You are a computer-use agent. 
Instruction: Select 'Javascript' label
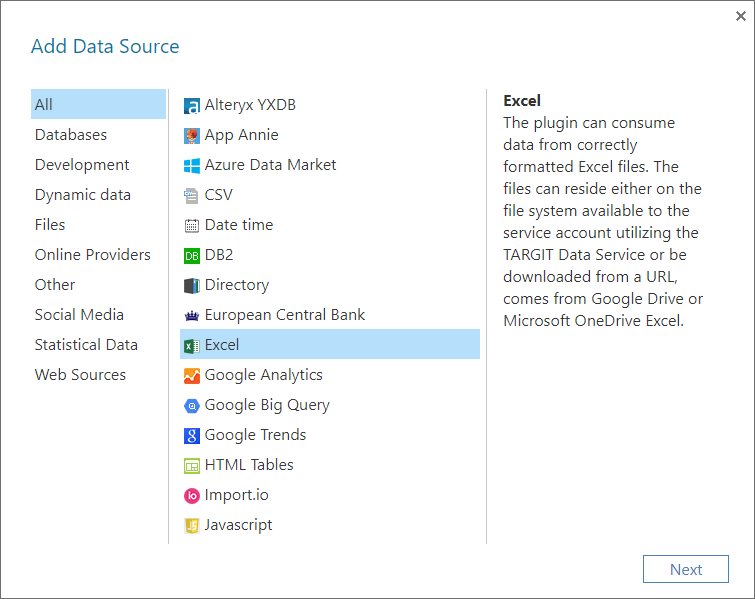coord(238,524)
